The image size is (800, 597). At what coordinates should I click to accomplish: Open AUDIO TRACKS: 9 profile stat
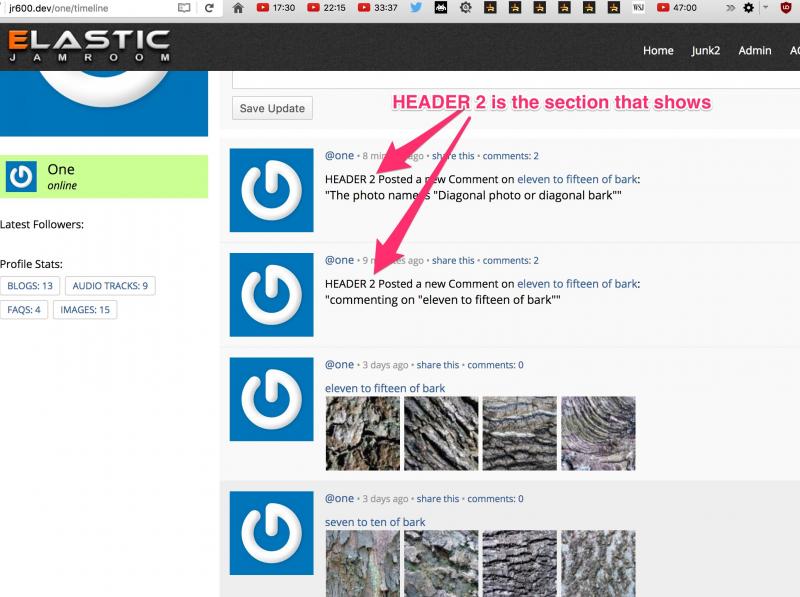(x=110, y=286)
